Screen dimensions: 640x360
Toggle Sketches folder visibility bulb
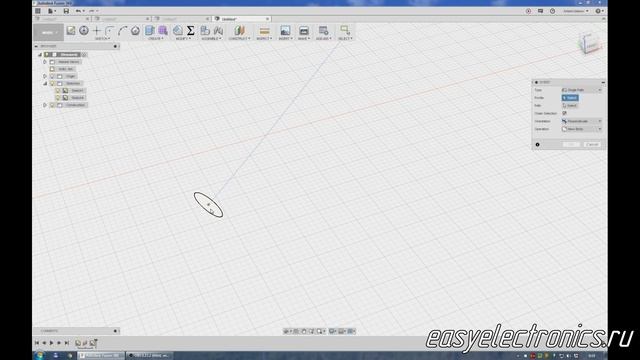click(52, 83)
